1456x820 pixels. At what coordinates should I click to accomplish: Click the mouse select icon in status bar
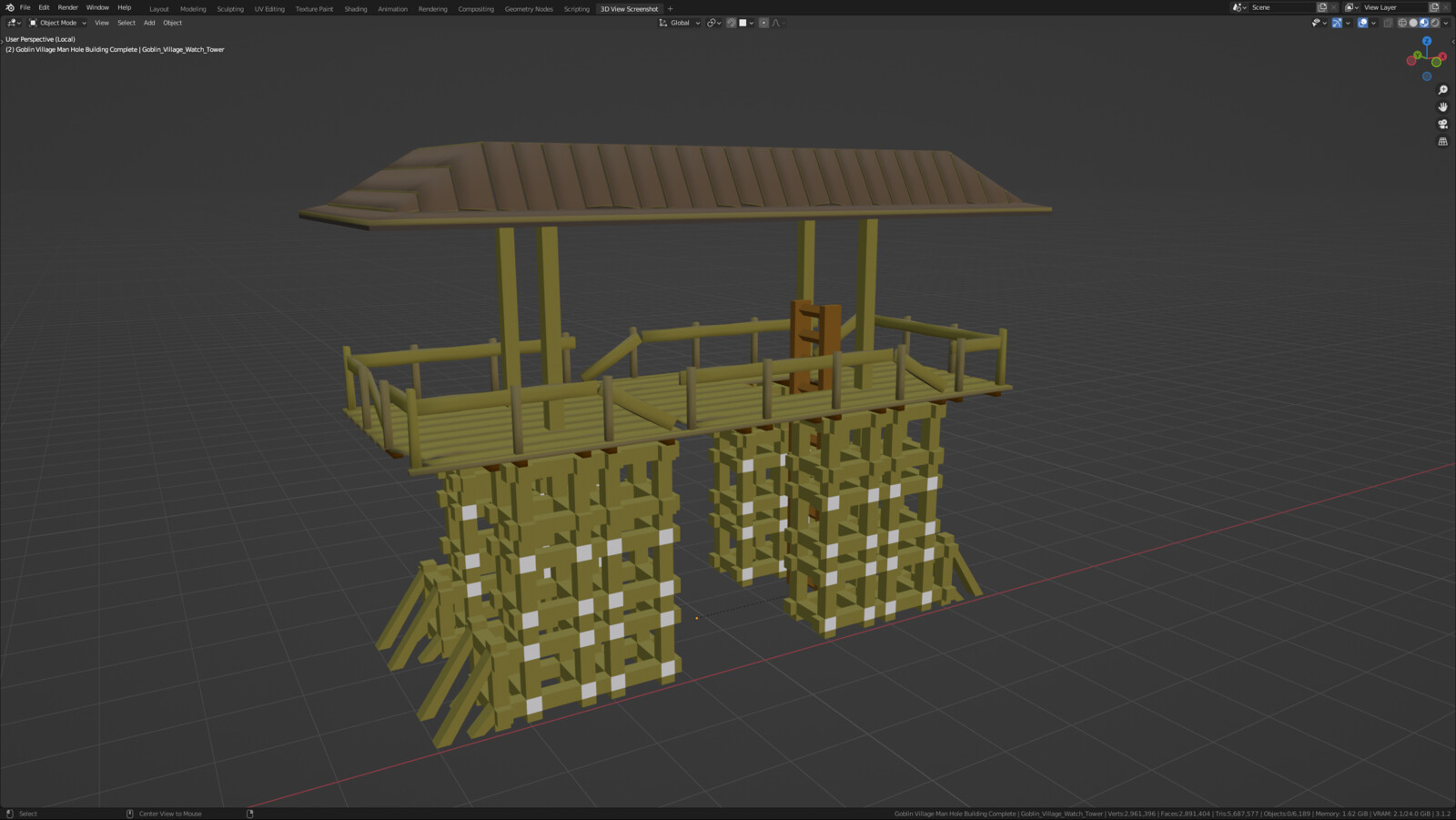click(x=10, y=814)
